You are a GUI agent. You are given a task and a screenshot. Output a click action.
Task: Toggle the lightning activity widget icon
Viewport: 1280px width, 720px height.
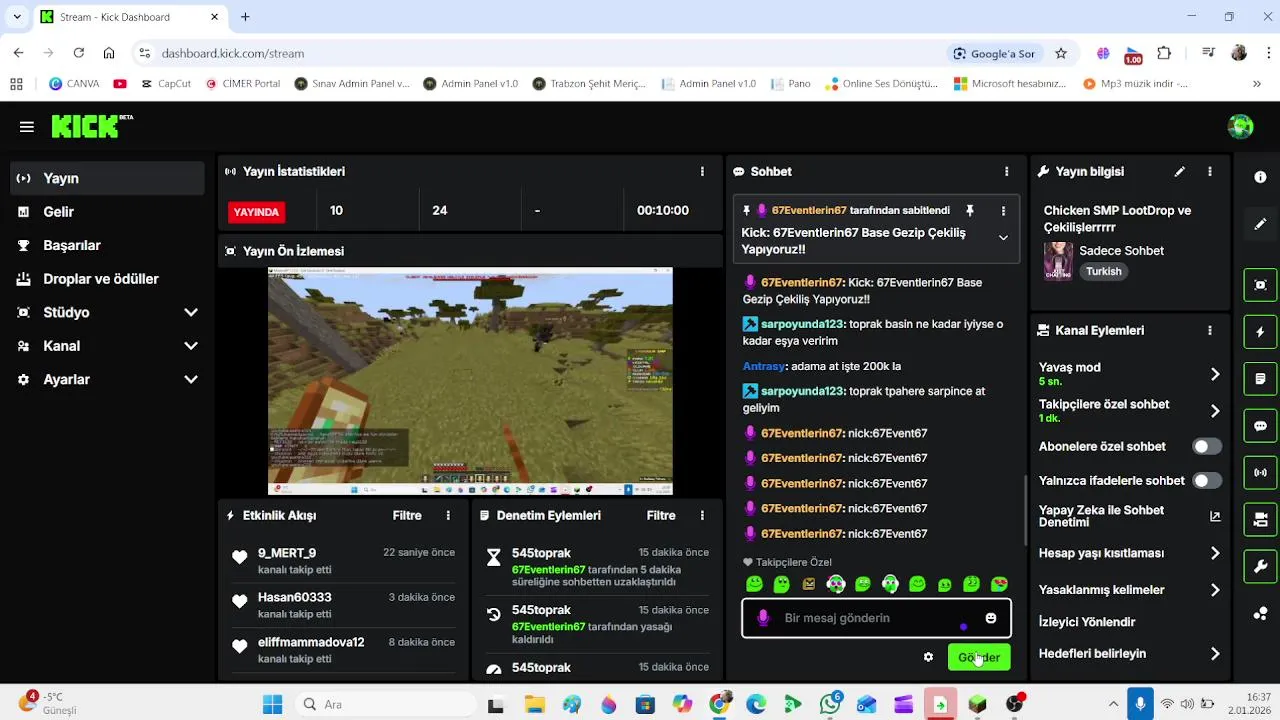[1260, 332]
